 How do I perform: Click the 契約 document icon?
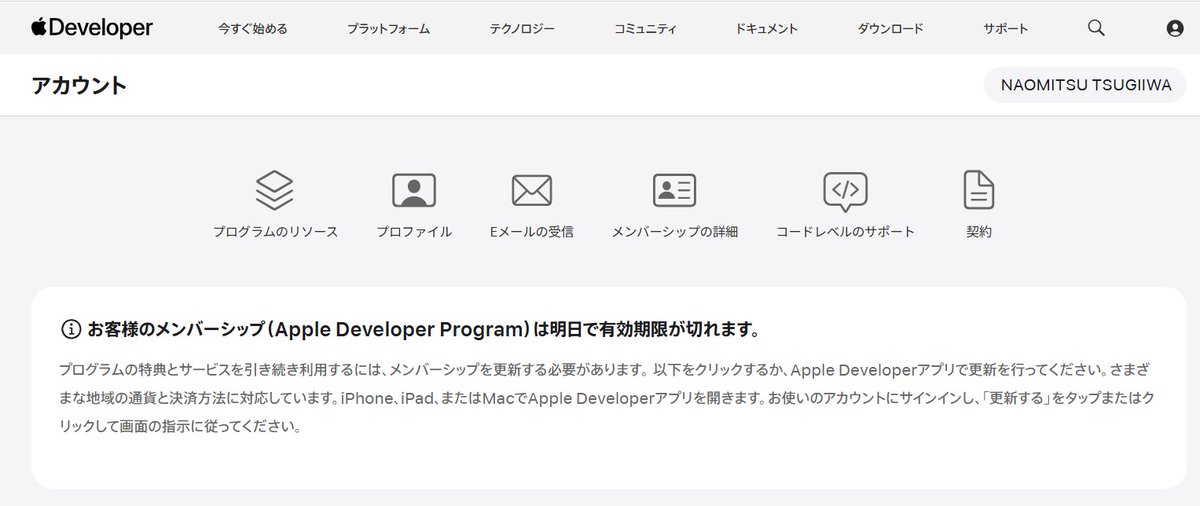click(x=979, y=189)
